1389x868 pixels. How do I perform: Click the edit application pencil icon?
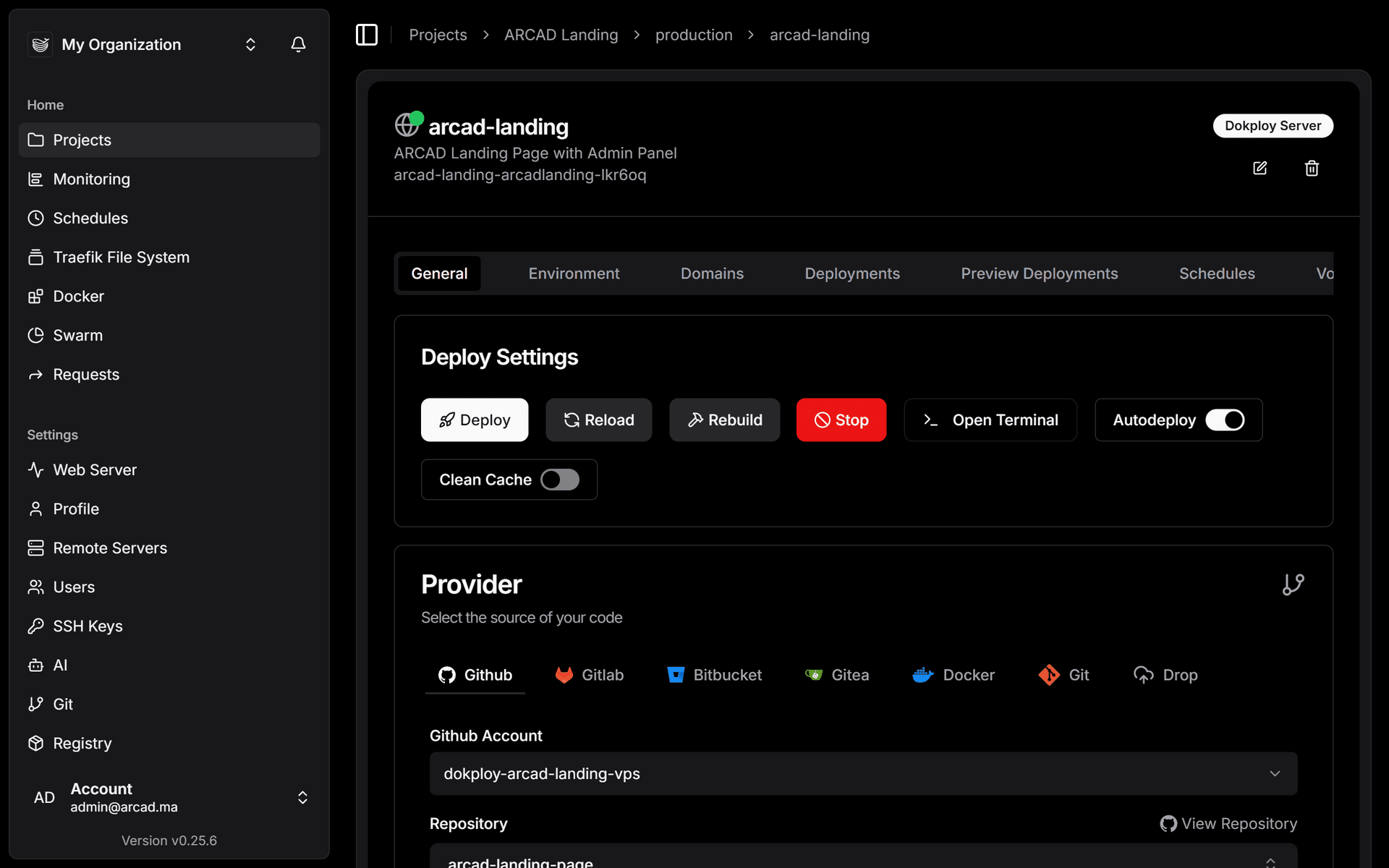click(1260, 169)
